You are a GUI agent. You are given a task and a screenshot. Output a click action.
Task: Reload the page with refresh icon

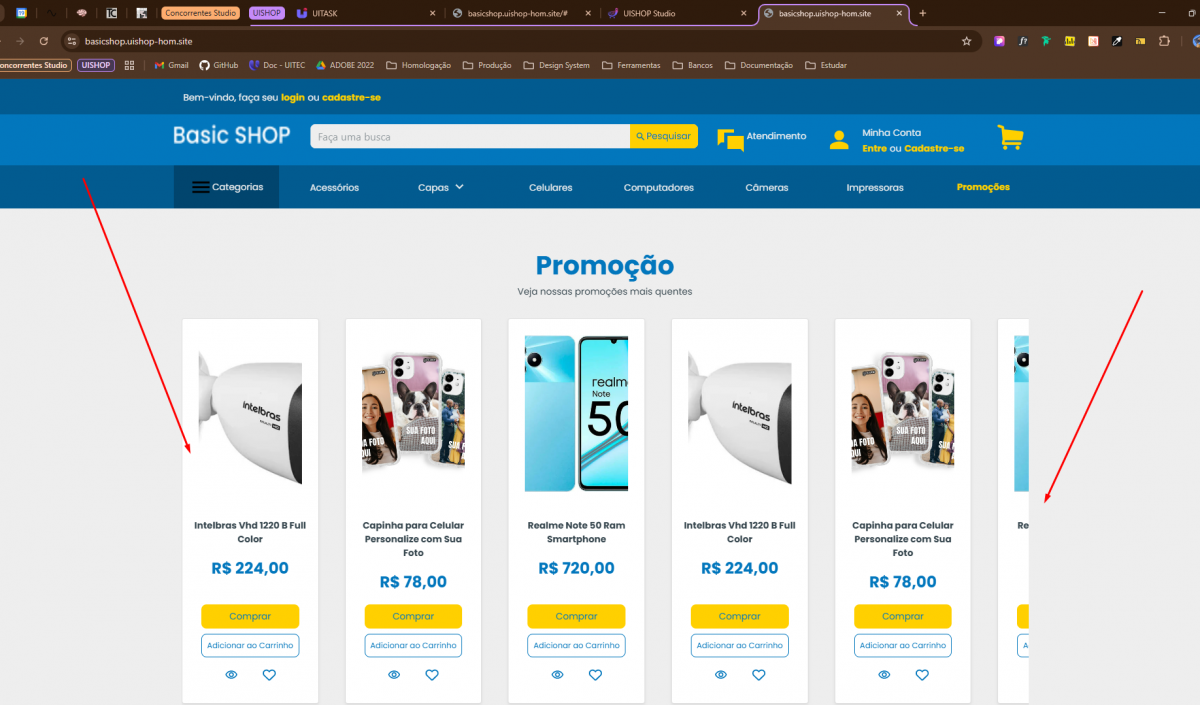click(x=43, y=41)
